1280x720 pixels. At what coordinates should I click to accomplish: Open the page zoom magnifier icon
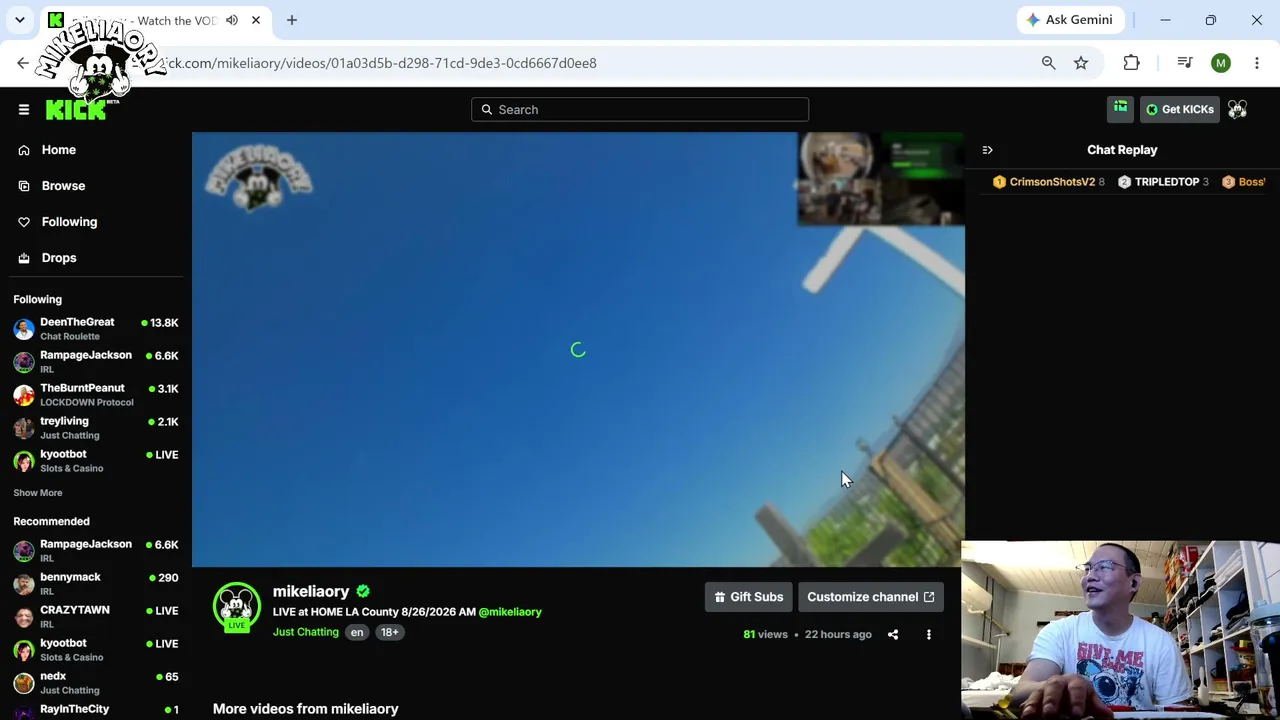click(x=1048, y=63)
